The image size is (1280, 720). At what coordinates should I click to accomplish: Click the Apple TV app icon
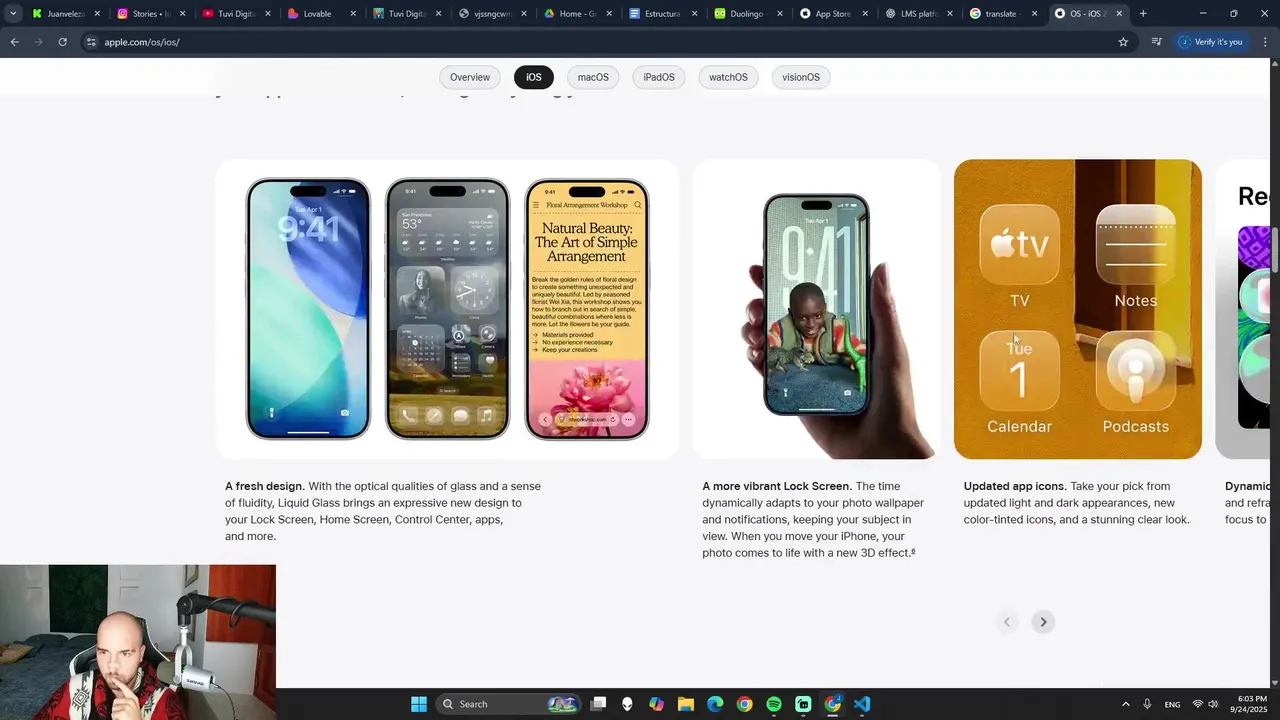(x=1019, y=245)
